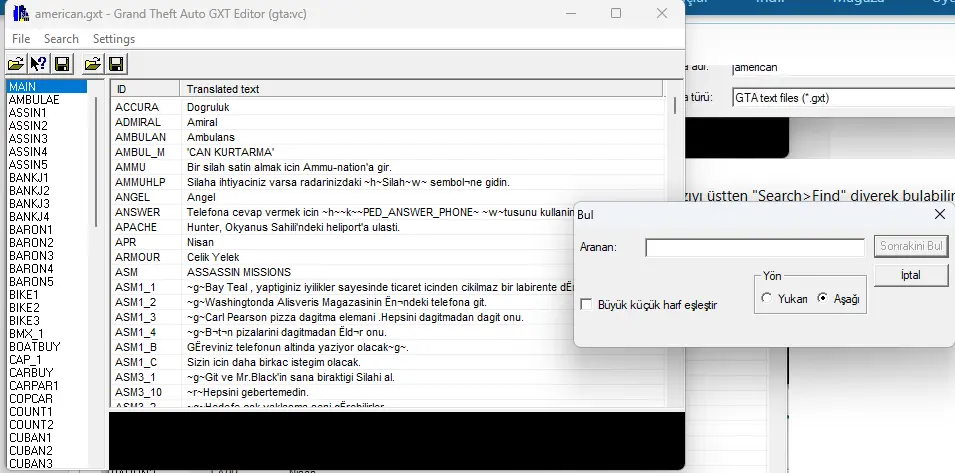Select the Aşağı direction radio button
The height and width of the screenshot is (473, 955).
(823, 298)
